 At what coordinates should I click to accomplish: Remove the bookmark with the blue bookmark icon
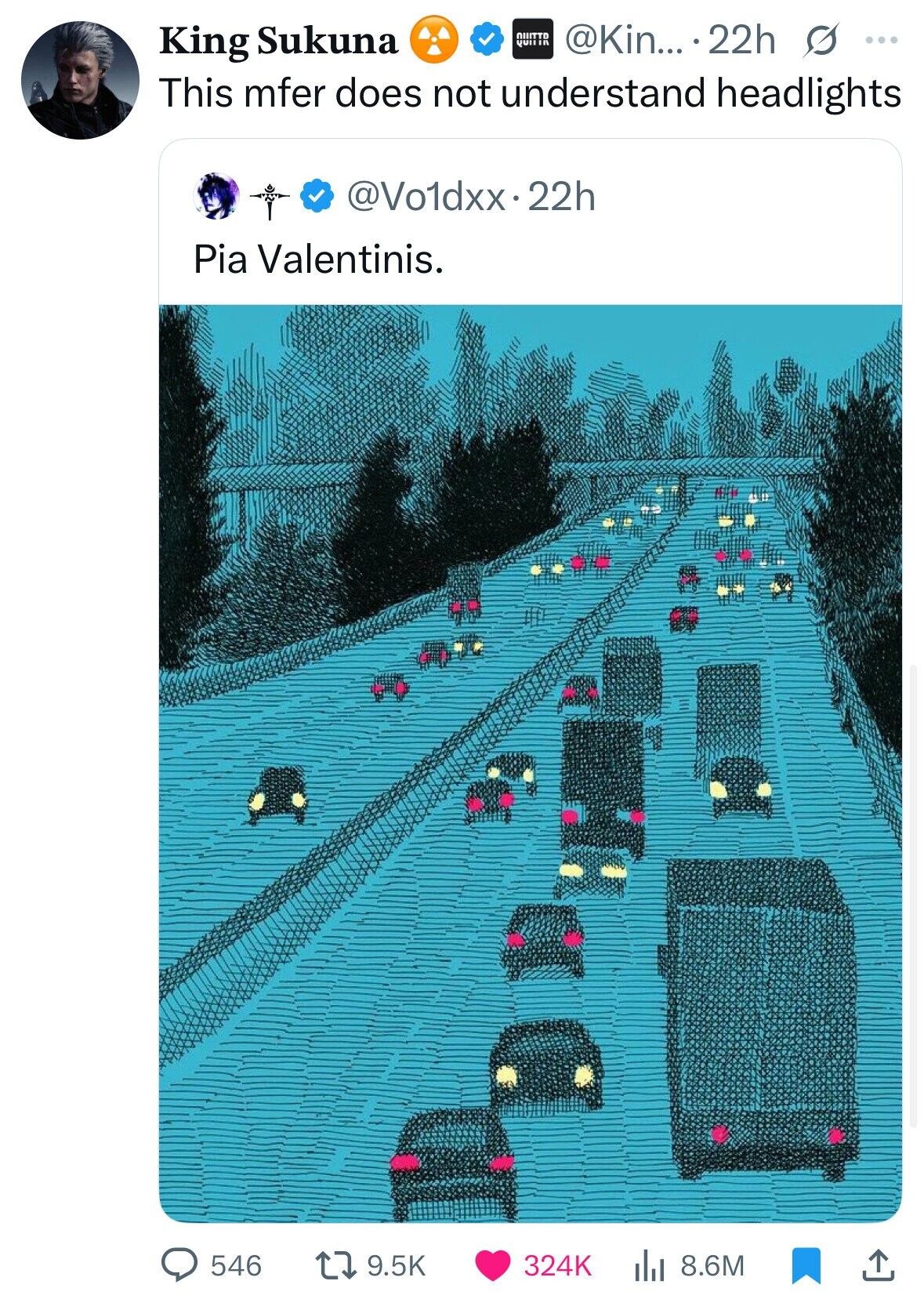click(x=806, y=1265)
